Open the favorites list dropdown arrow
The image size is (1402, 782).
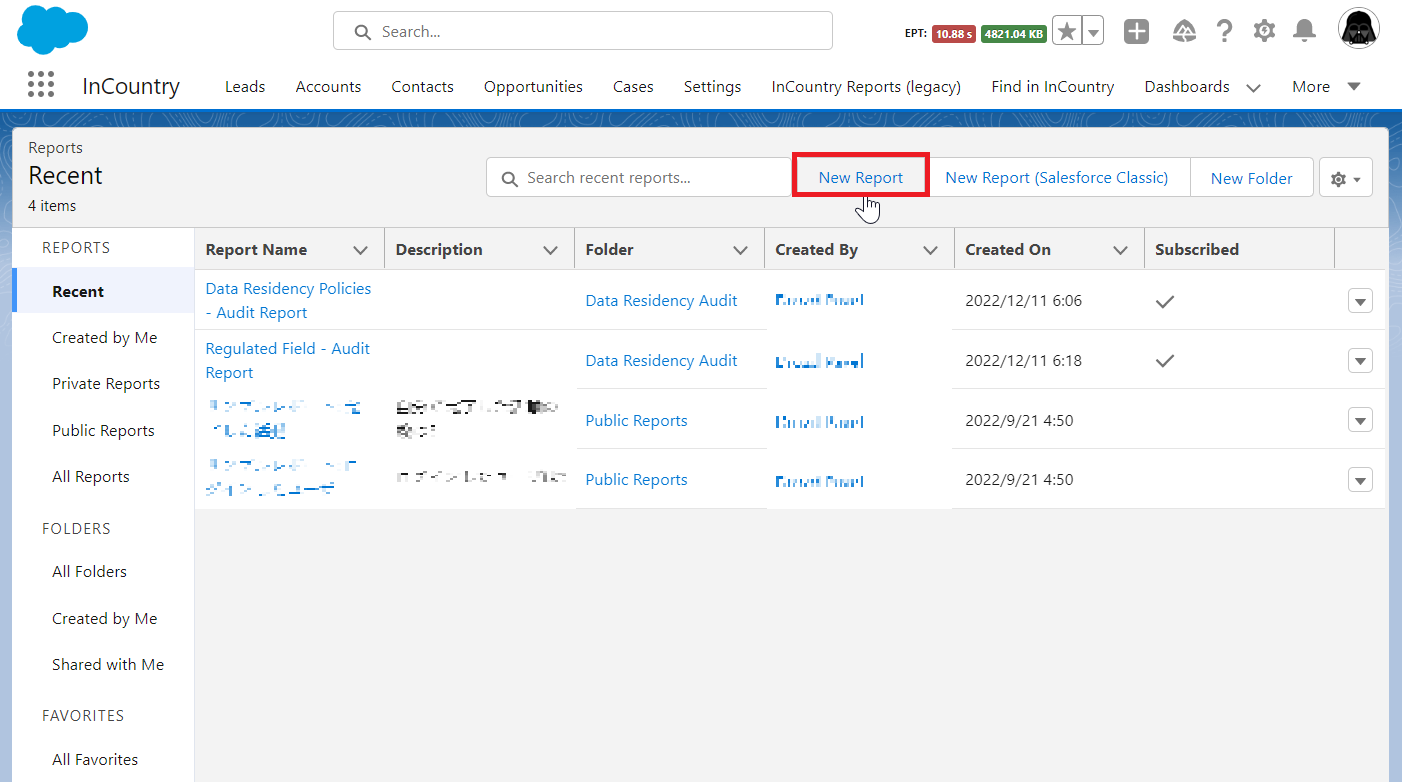(x=1094, y=32)
